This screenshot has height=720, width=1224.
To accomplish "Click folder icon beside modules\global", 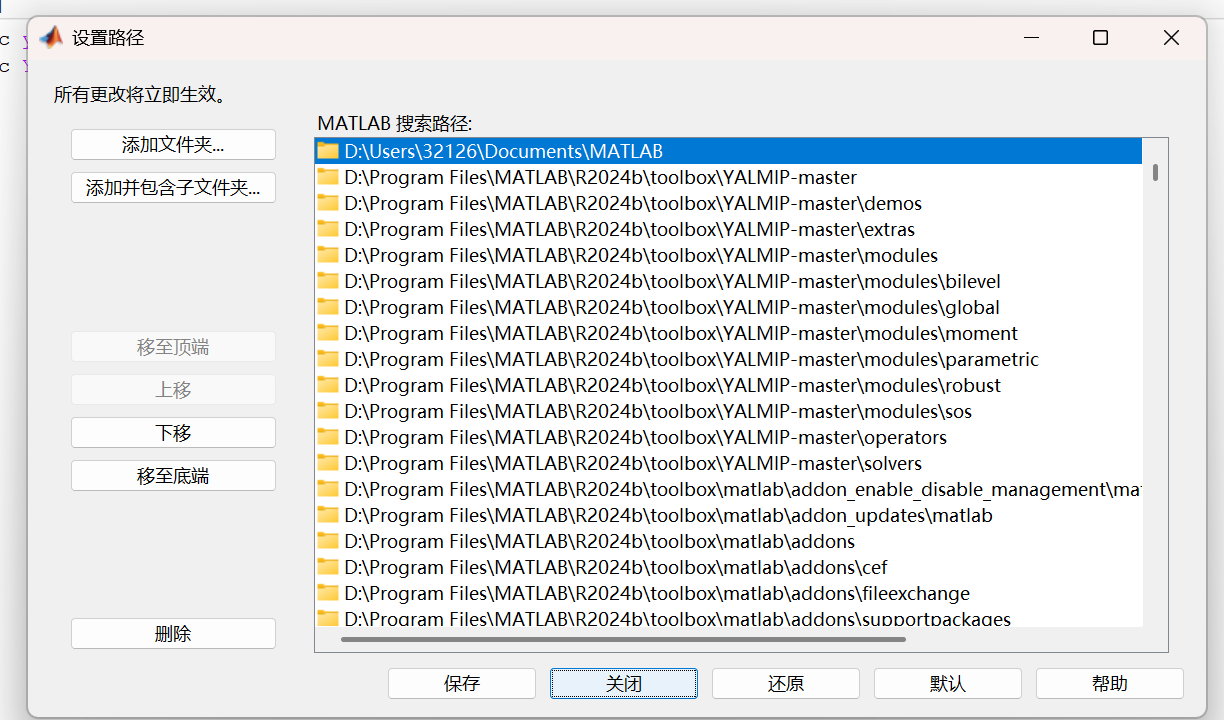I will point(328,307).
